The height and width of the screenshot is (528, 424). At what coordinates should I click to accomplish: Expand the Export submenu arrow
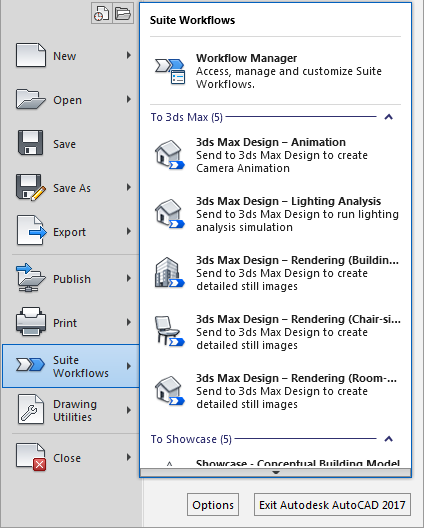129,231
